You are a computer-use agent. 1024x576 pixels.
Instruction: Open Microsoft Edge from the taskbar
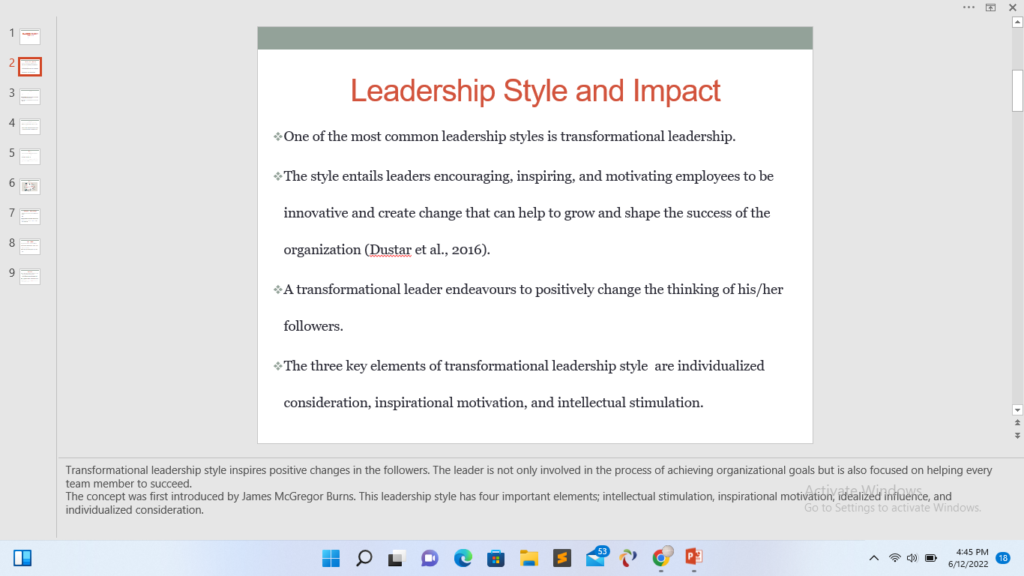coord(462,558)
